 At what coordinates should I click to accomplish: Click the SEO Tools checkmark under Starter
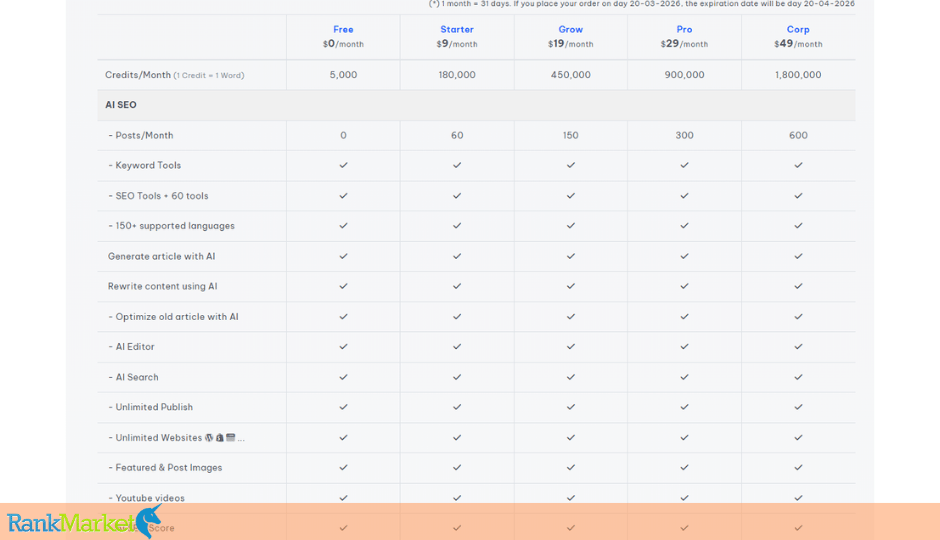point(457,195)
